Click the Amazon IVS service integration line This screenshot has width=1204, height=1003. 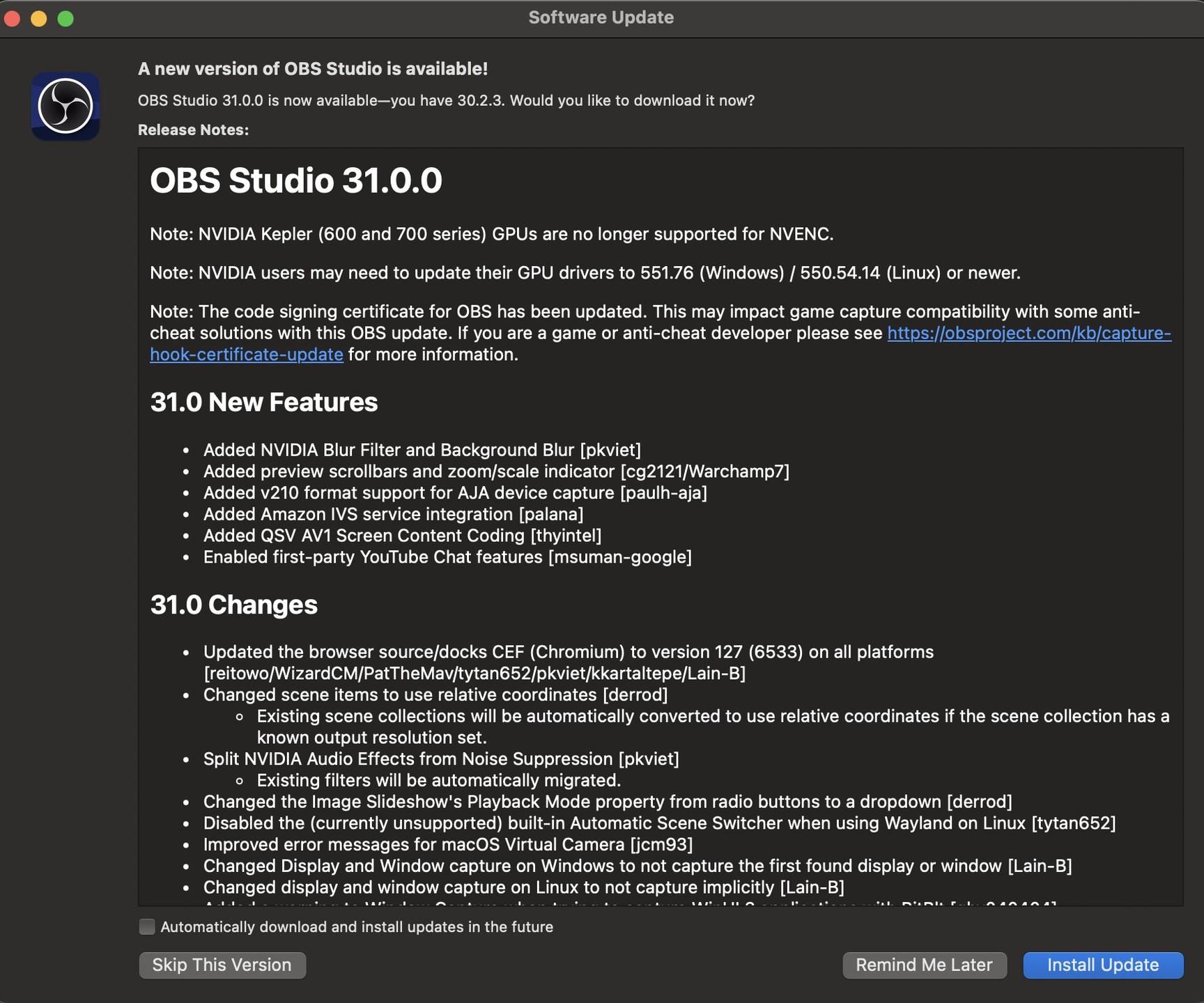(393, 514)
